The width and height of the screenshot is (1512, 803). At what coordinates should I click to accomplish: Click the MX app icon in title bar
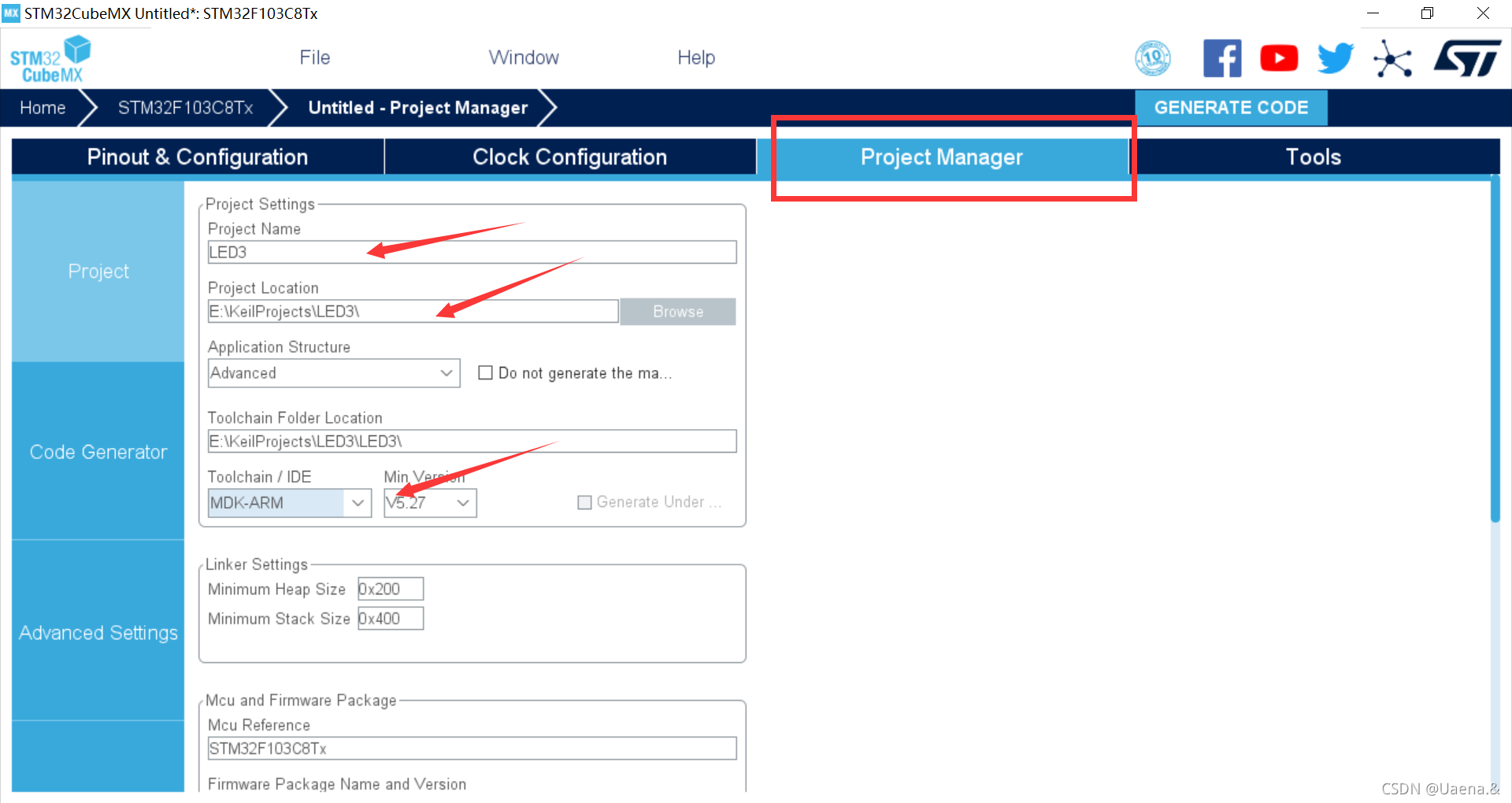(x=11, y=13)
